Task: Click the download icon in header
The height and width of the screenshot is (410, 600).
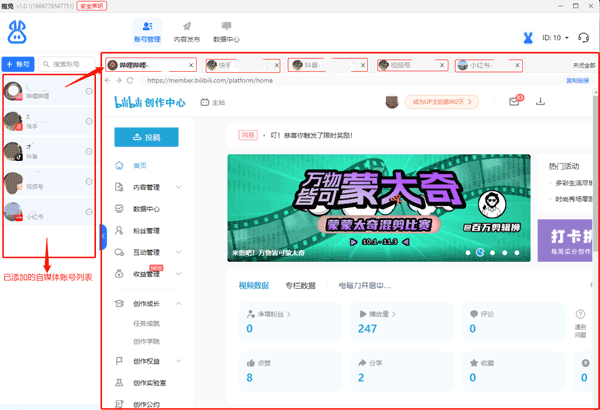Action: 540,101
